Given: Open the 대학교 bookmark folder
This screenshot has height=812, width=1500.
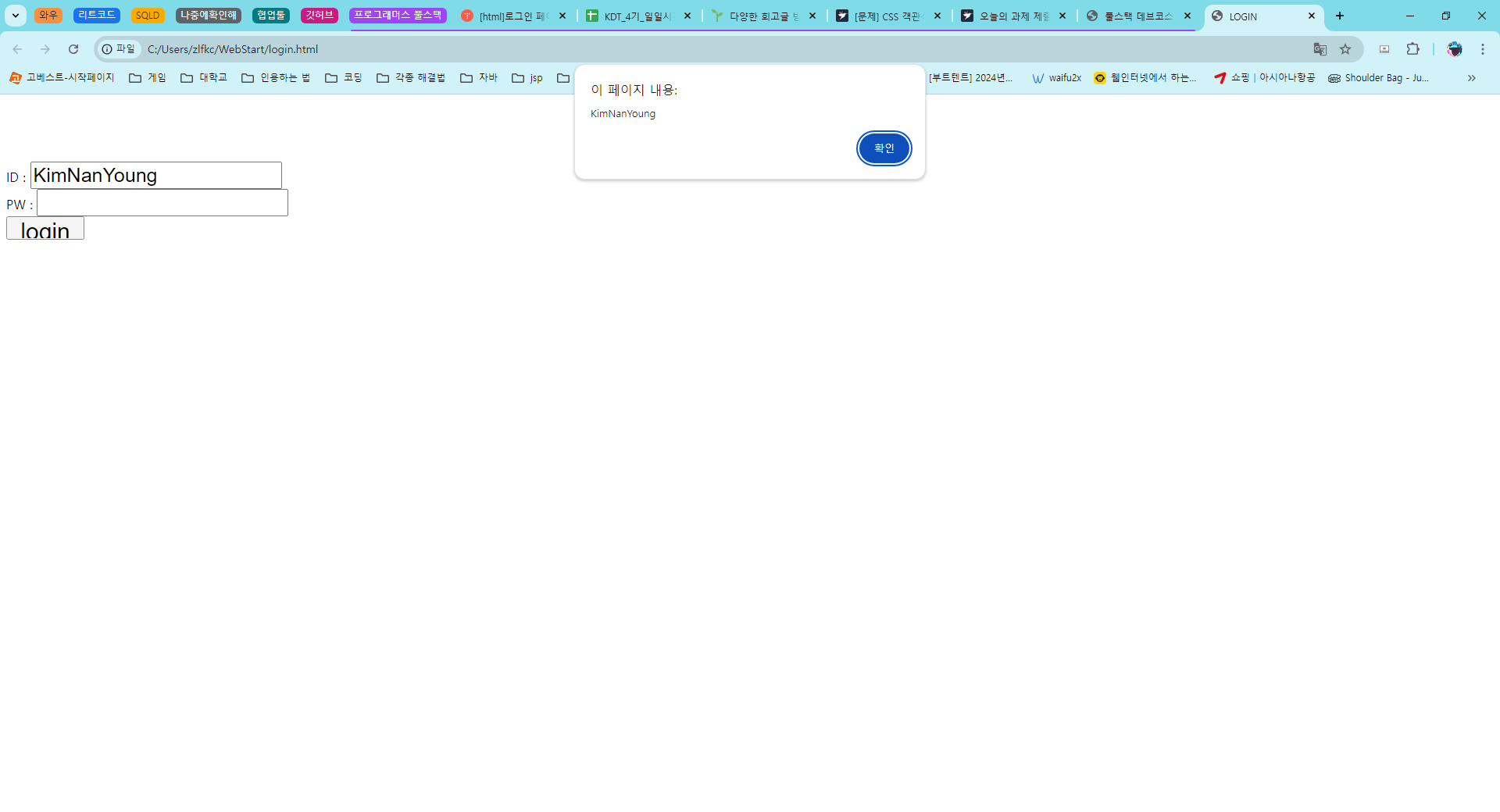Looking at the screenshot, I should pyautogui.click(x=204, y=78).
